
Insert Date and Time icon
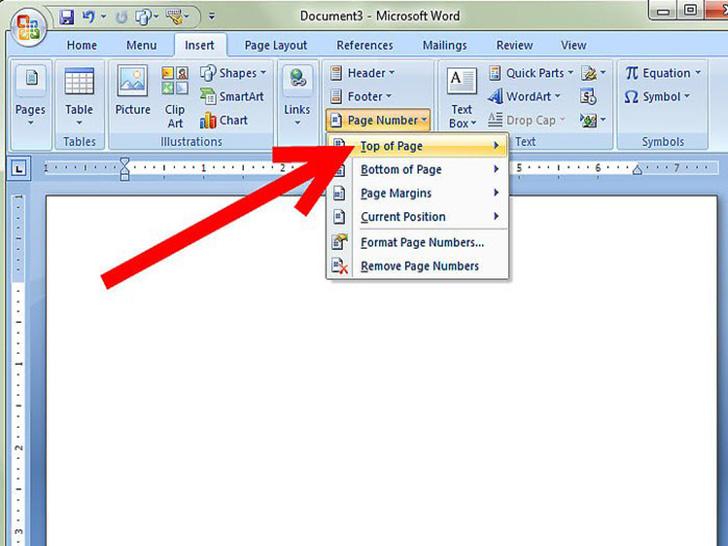[588, 97]
